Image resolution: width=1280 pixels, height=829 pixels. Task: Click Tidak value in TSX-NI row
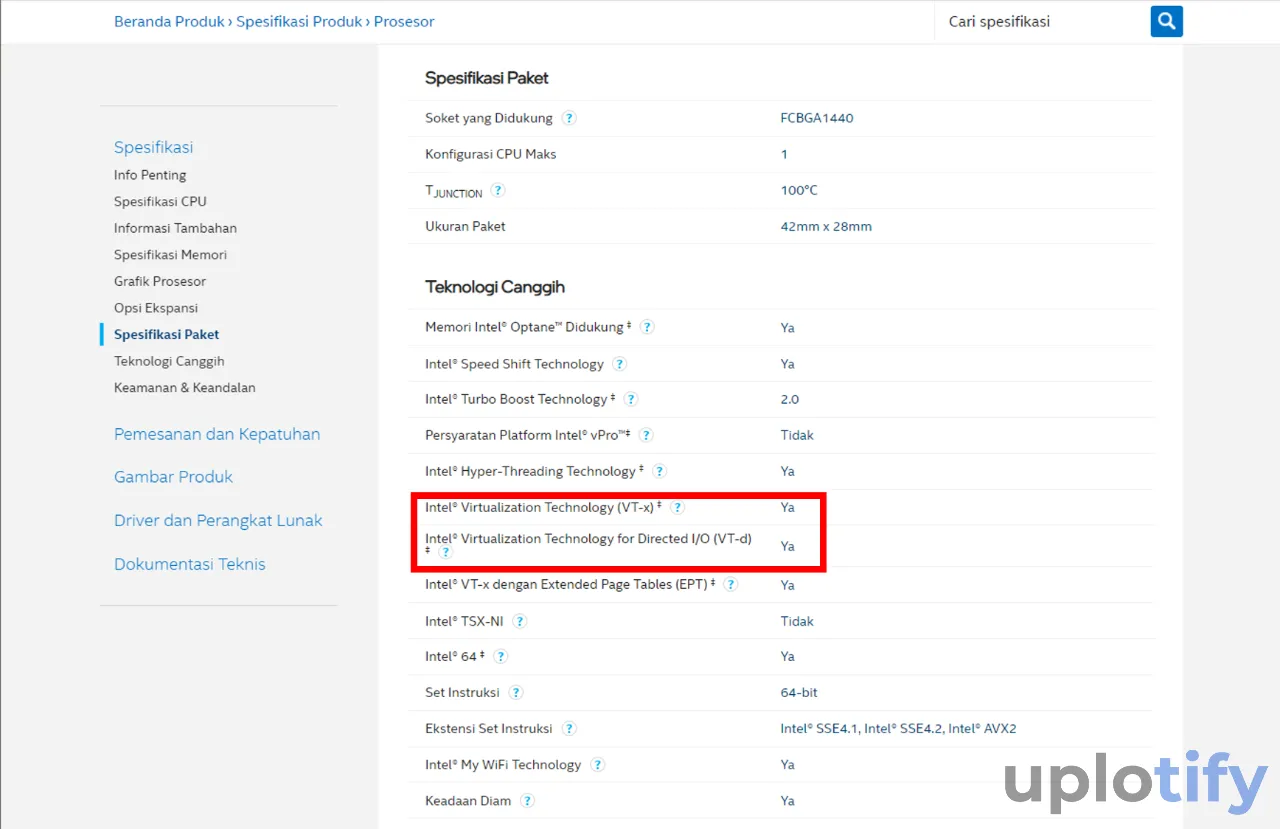pos(797,621)
